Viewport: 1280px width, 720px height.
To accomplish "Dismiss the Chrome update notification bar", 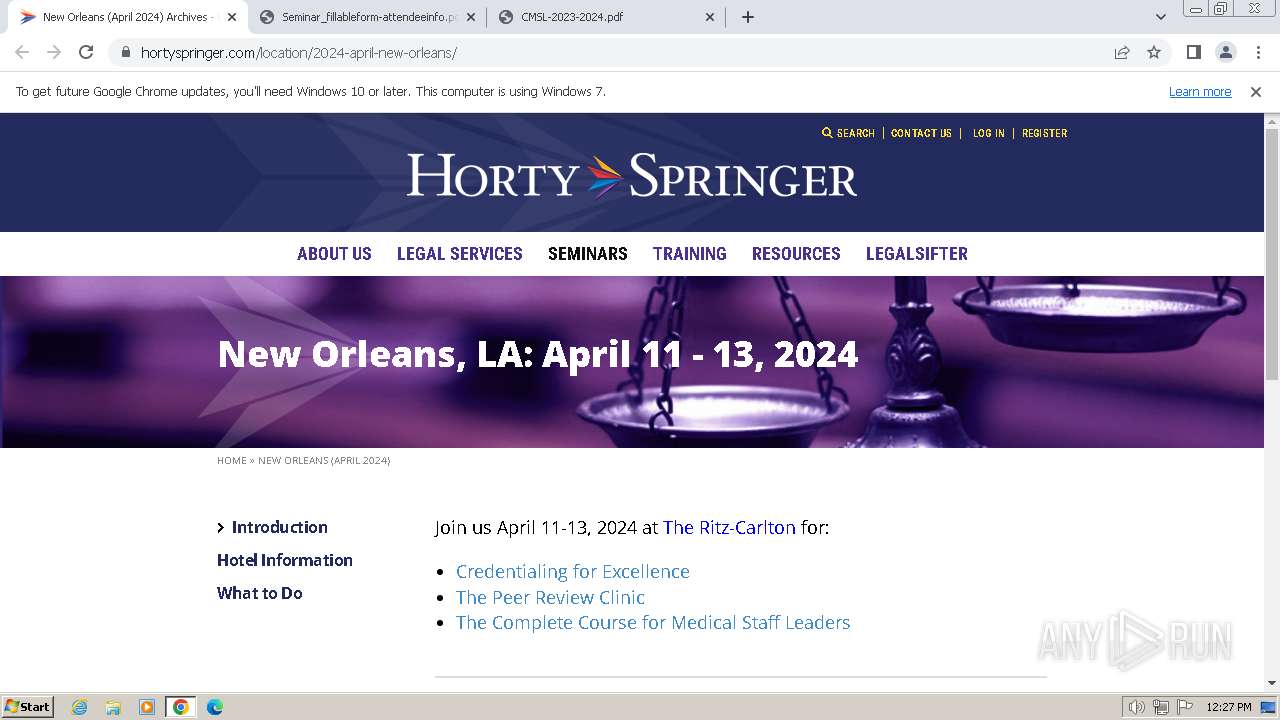I will click(x=1256, y=91).
